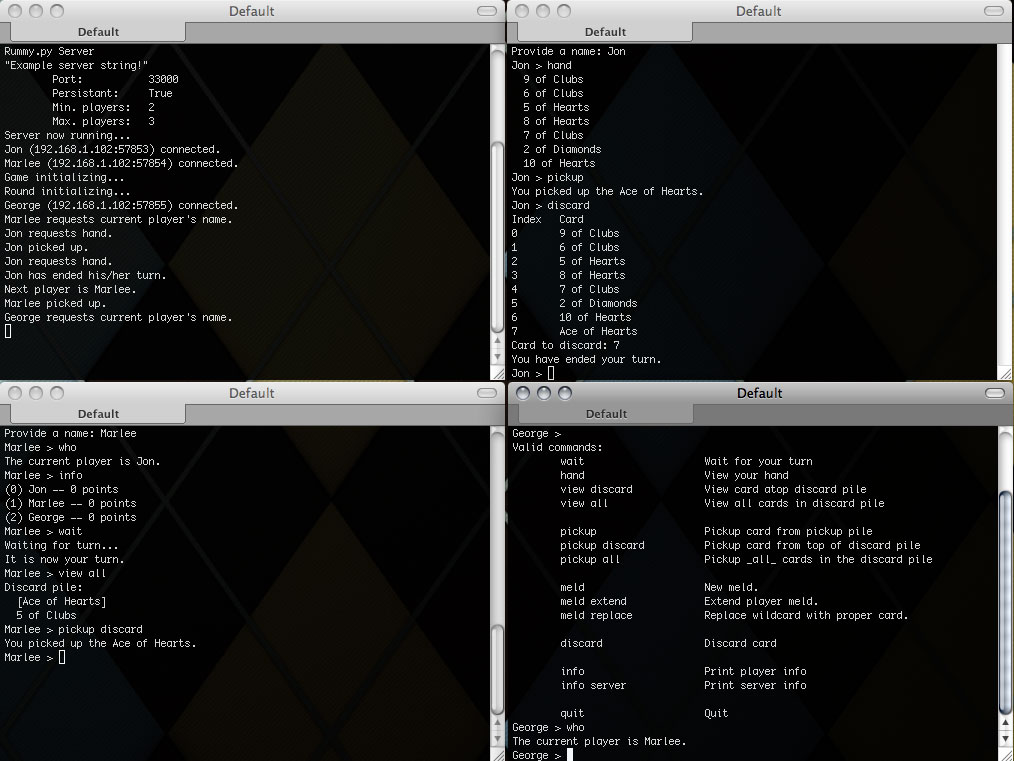The height and width of the screenshot is (761, 1014).
Task: Click the resize grip of Jon's window
Action: point(1005,373)
